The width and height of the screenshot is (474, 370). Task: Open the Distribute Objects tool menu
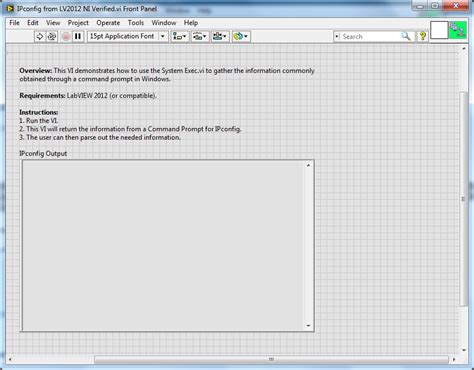[x=200, y=36]
